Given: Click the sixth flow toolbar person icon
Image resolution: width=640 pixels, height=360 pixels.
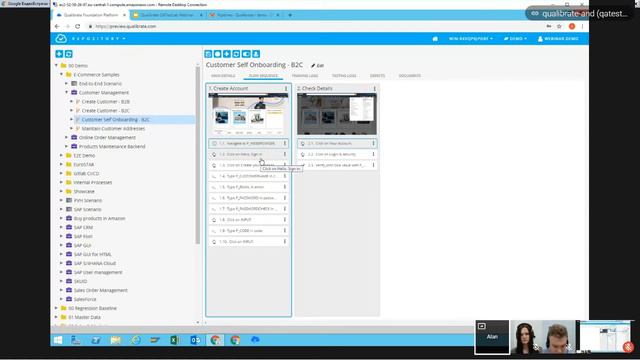Looking at the screenshot, I should click(x=256, y=54).
